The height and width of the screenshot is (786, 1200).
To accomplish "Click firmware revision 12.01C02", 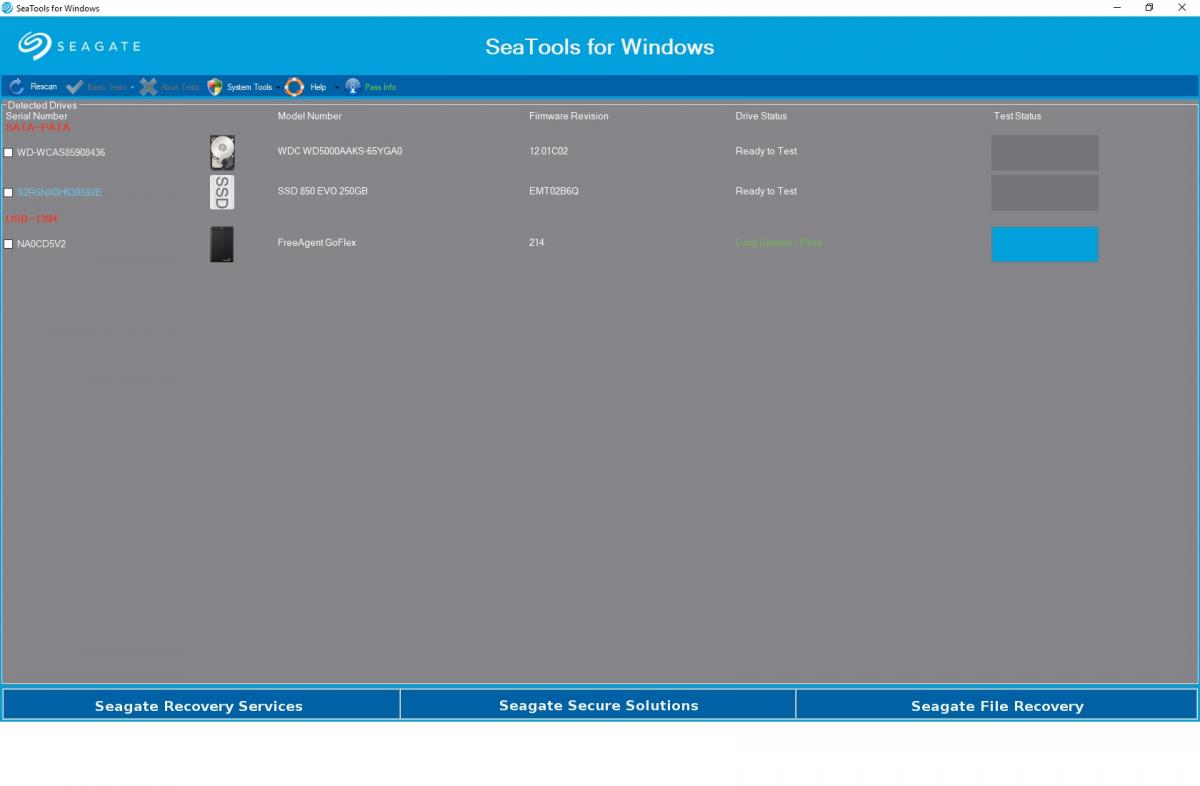I will [549, 151].
